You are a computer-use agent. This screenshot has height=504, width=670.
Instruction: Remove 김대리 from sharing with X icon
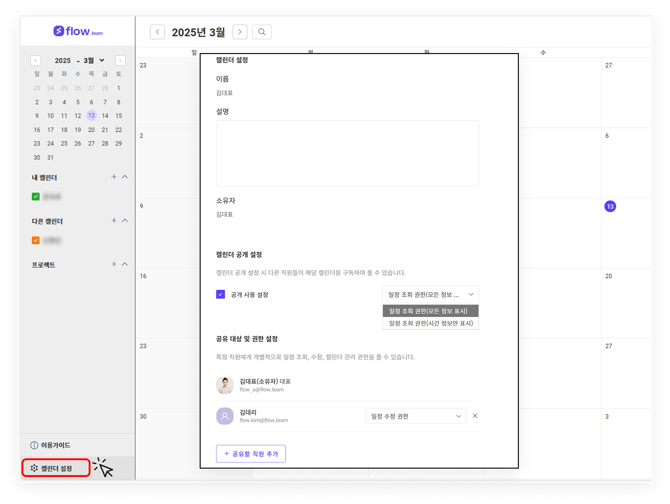(x=475, y=416)
